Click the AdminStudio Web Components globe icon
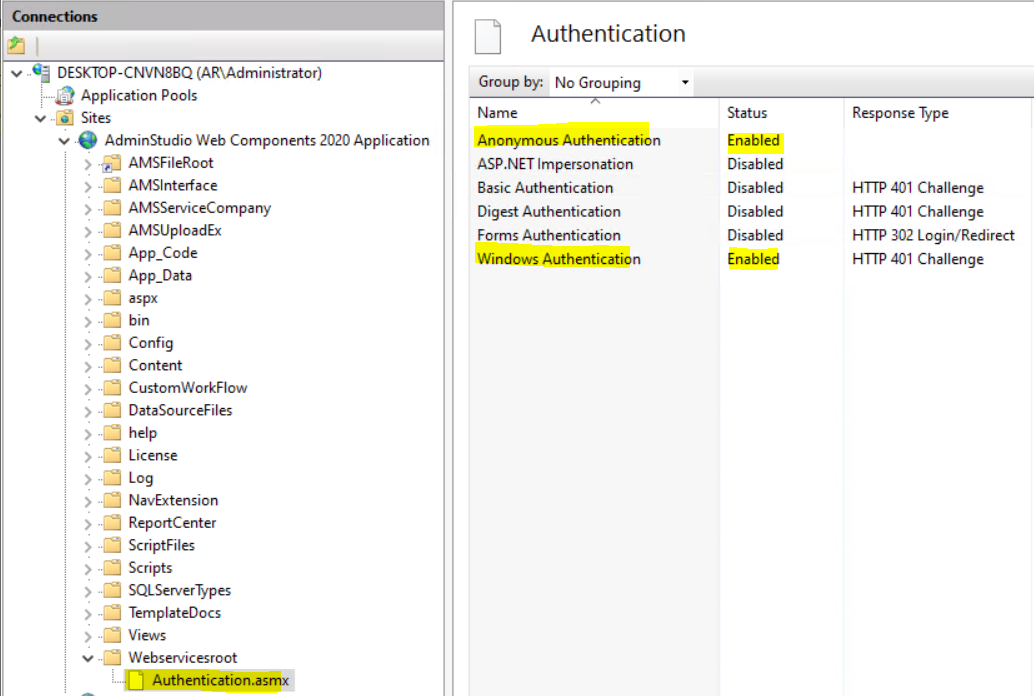 [x=88, y=140]
